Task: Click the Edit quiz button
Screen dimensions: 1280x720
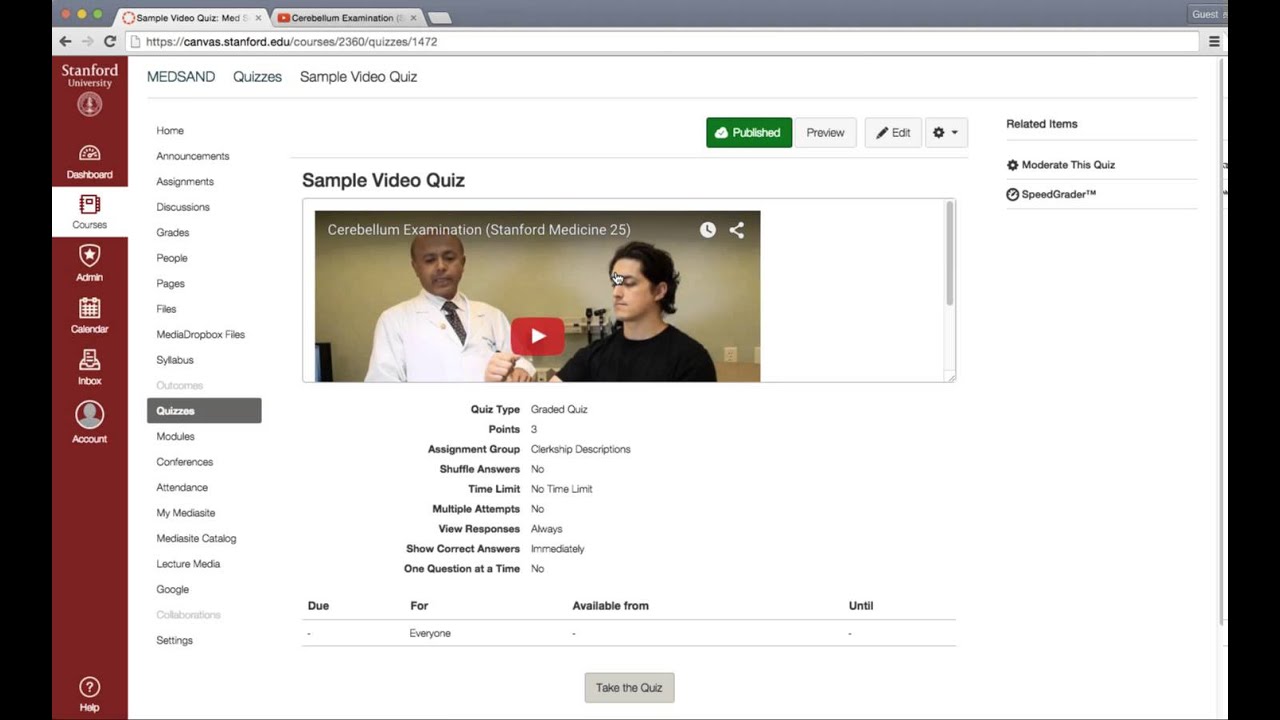Action: tap(893, 133)
